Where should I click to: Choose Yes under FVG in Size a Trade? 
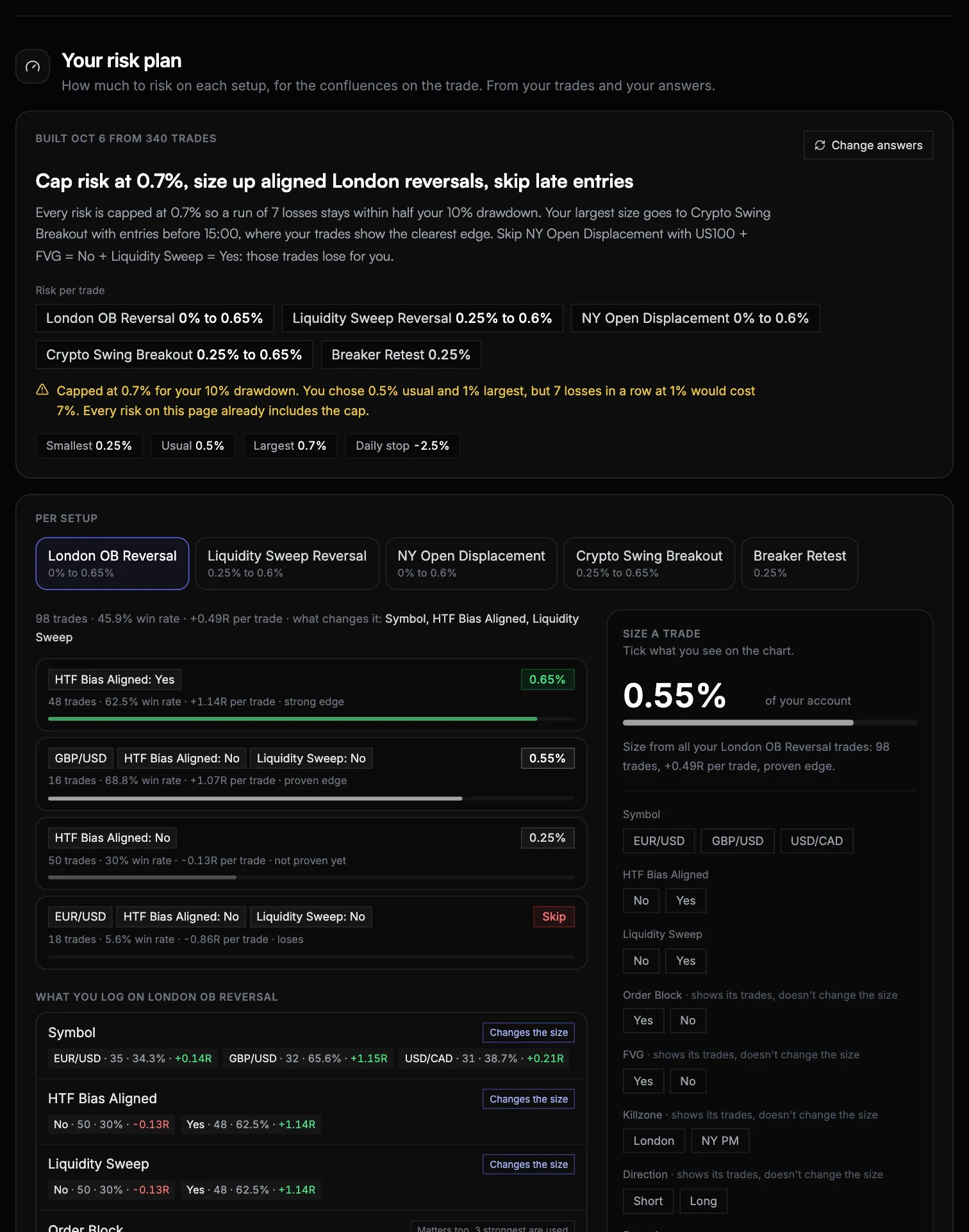(x=643, y=1081)
